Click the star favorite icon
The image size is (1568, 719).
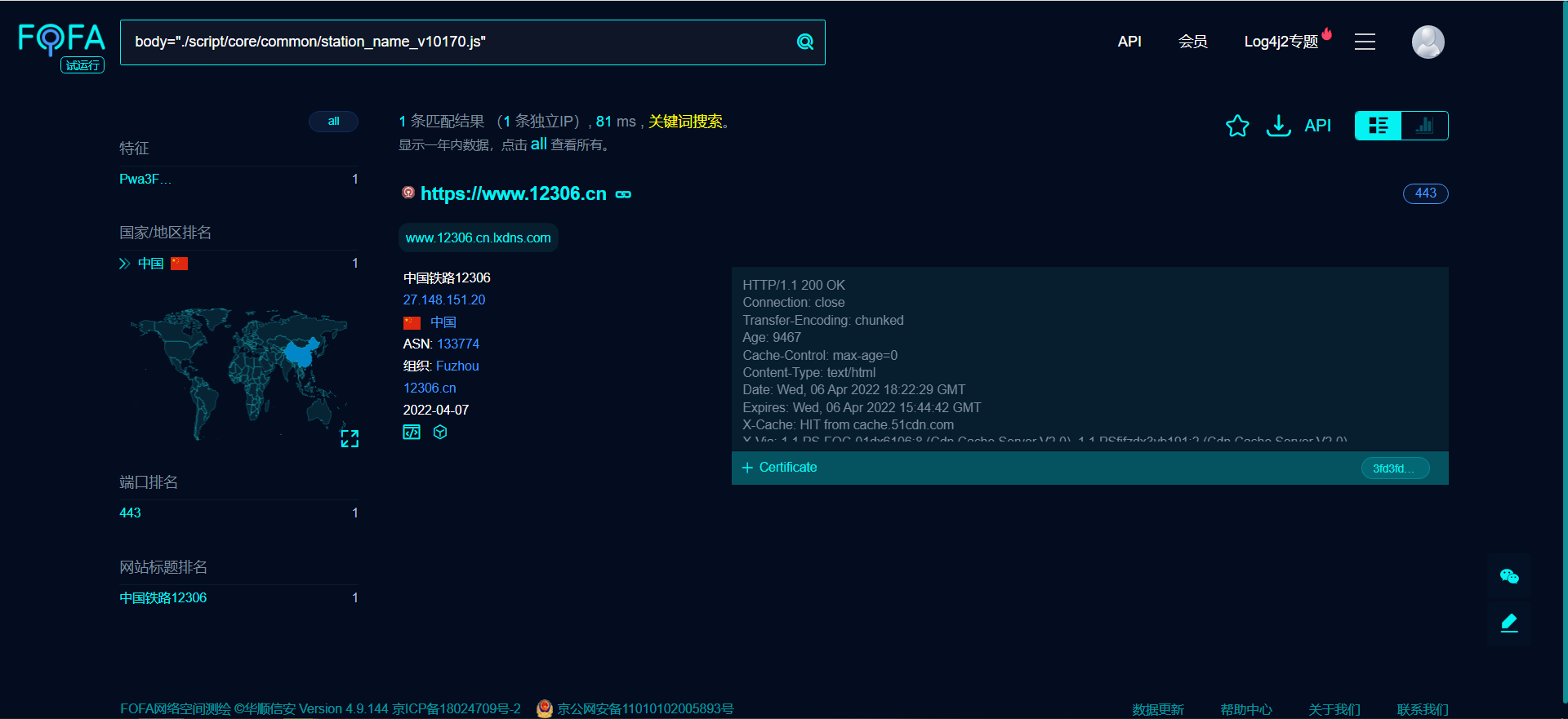1237,126
